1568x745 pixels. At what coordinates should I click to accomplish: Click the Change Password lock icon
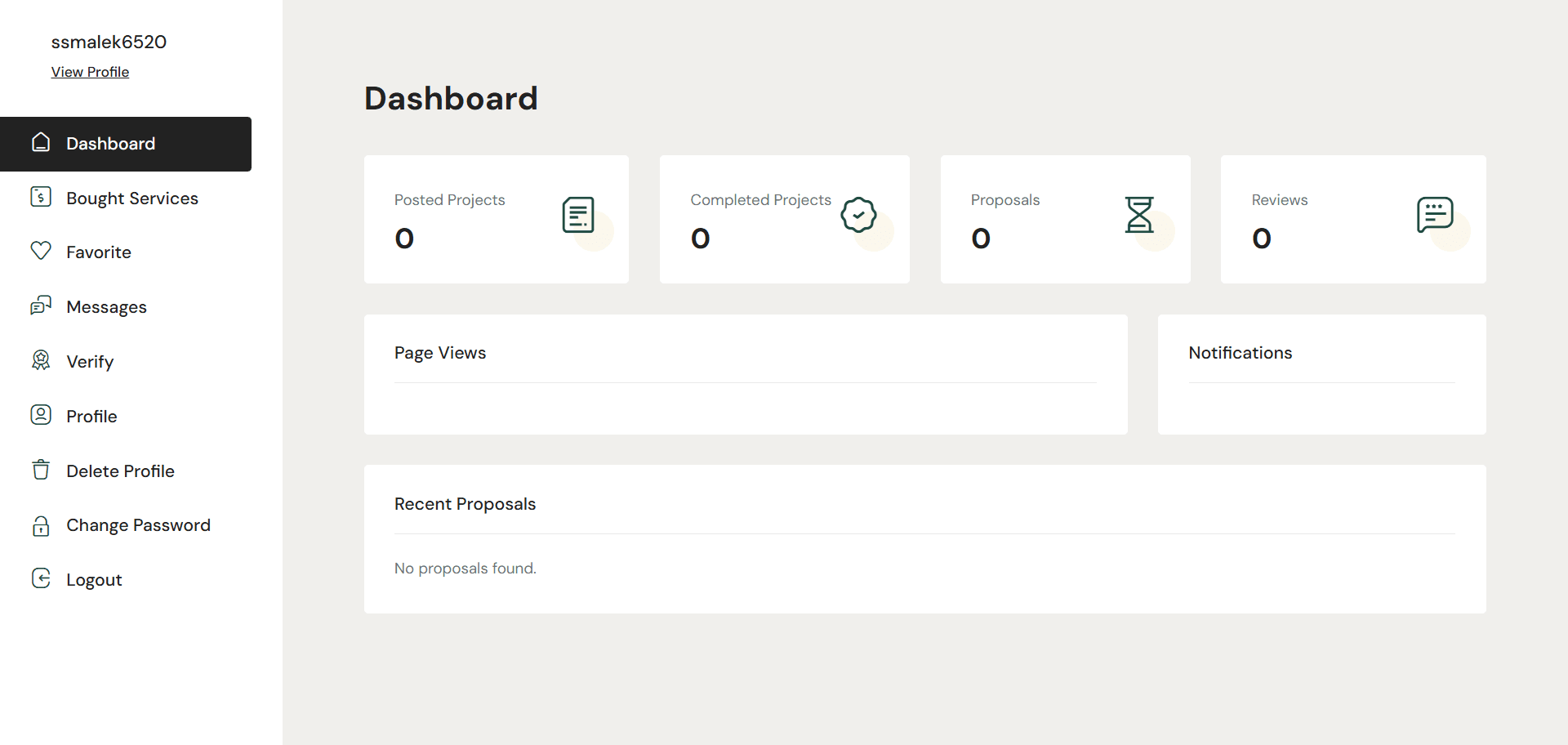[41, 525]
